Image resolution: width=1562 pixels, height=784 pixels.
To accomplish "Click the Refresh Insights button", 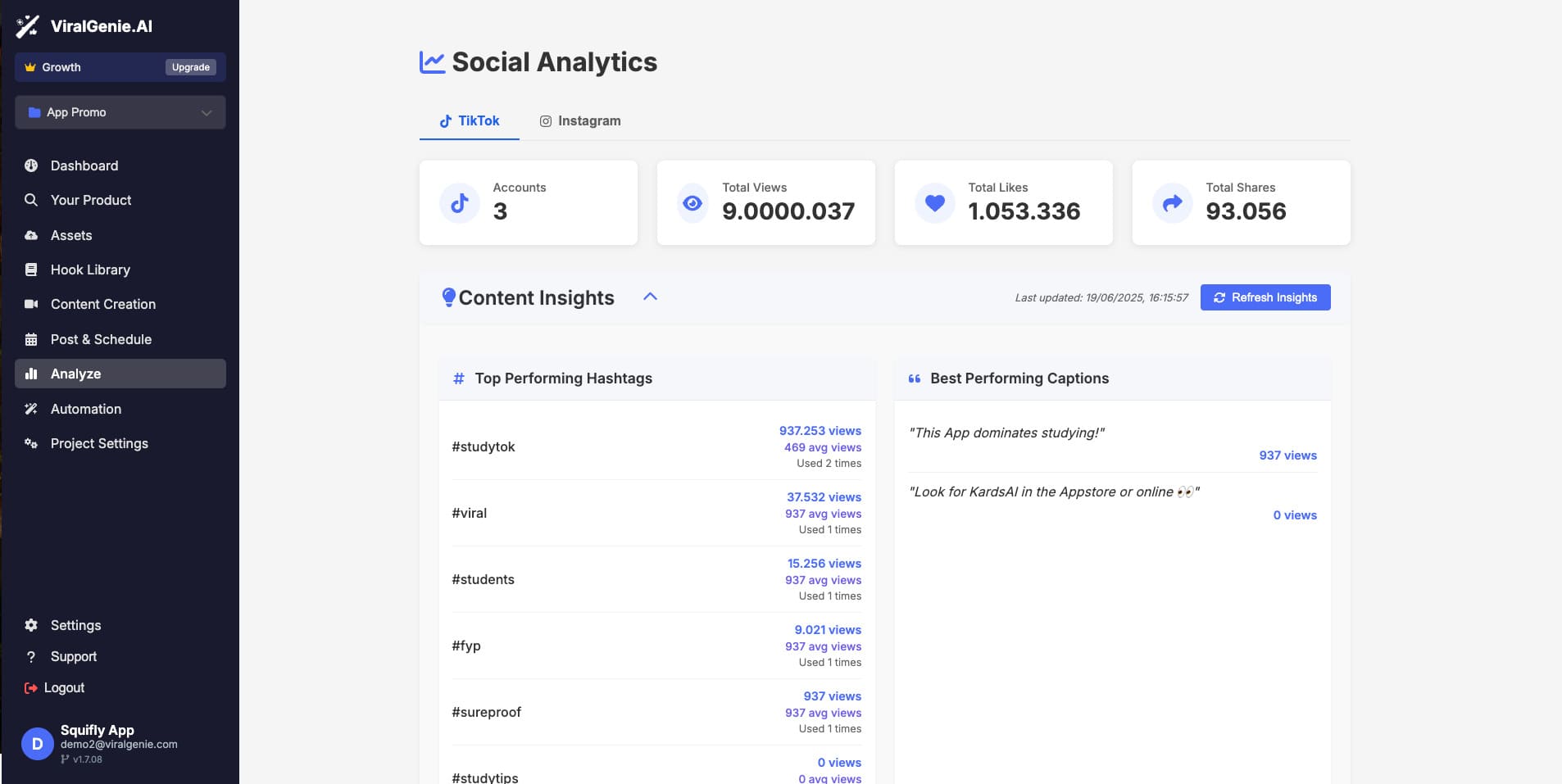I will tap(1265, 297).
